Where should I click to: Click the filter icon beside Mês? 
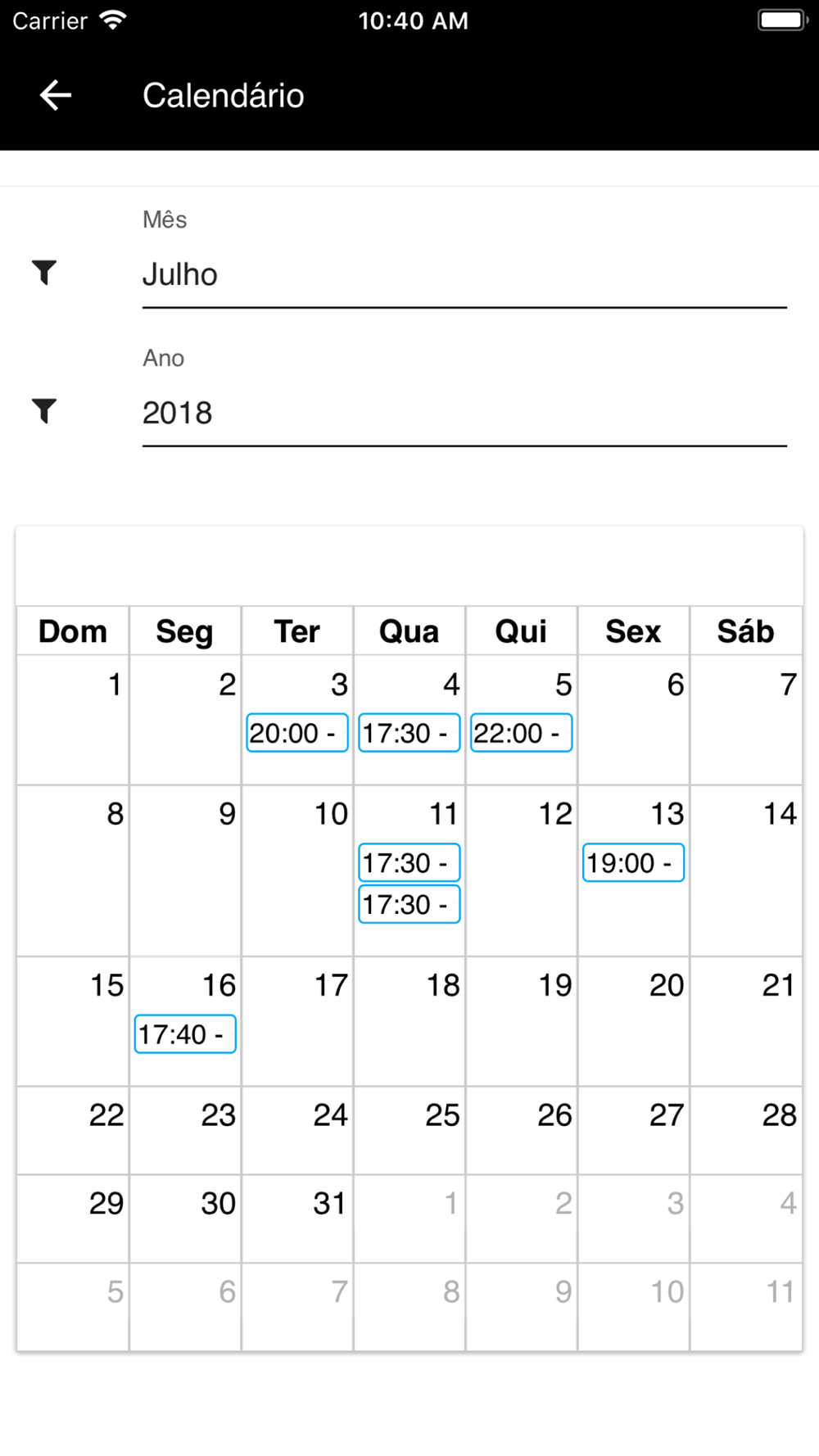point(44,272)
